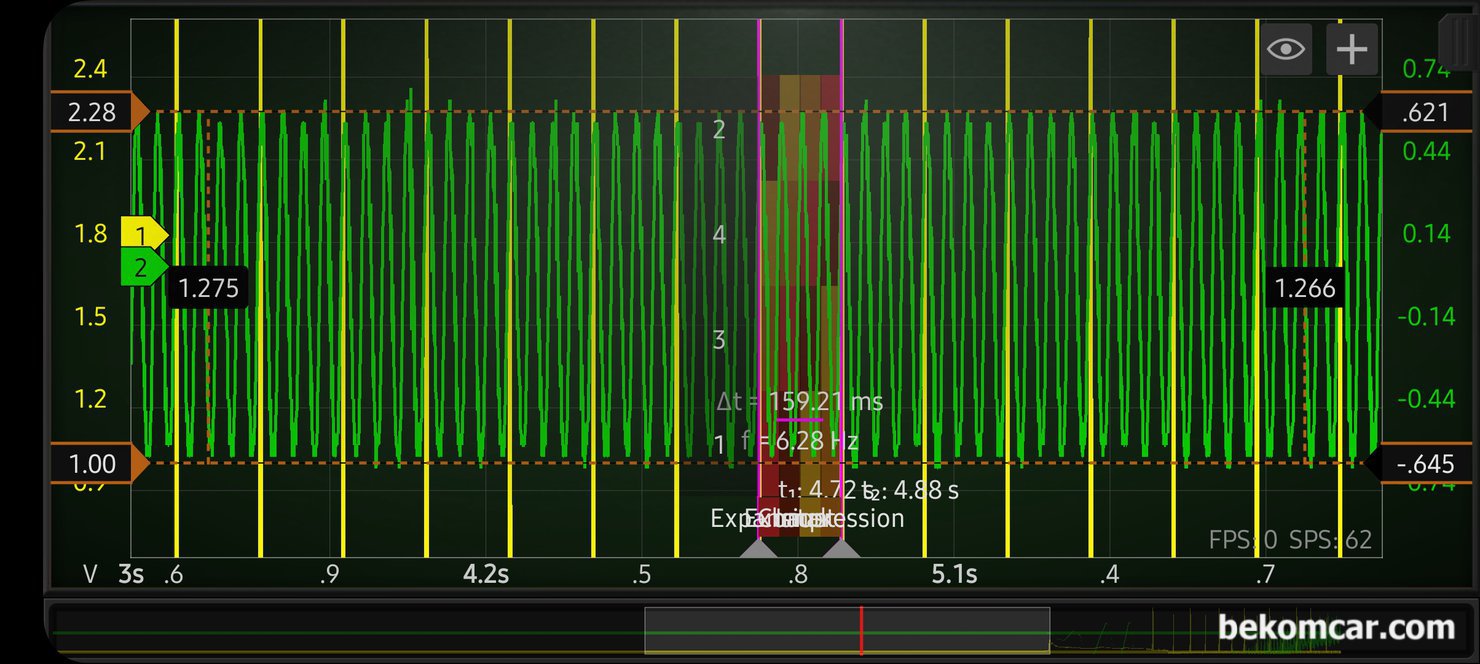1480x664 pixels.
Task: Tap the 3s time axis label
Action: 131,575
